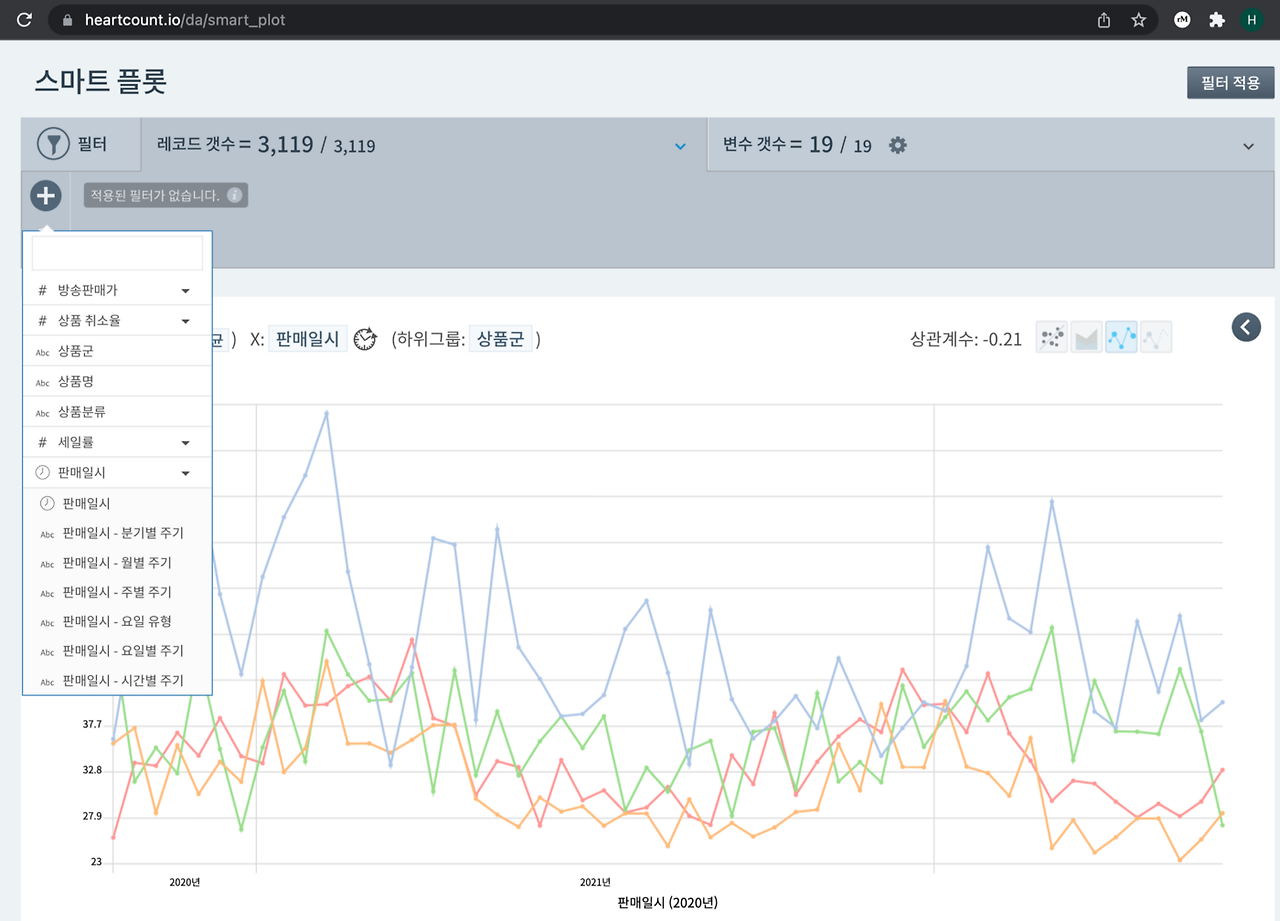Choose 판매일시 - 요일 유형
The height and width of the screenshot is (921, 1280).
point(117,621)
